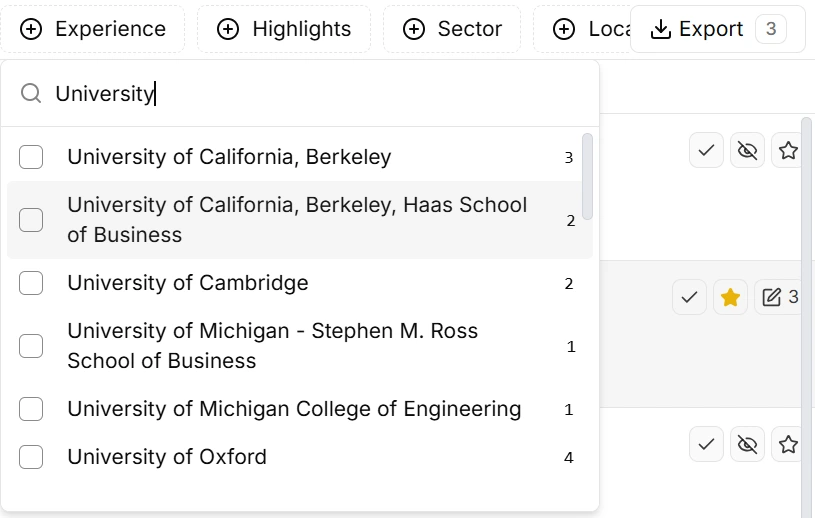Tick the University of Cambridge checkbox

[31, 283]
